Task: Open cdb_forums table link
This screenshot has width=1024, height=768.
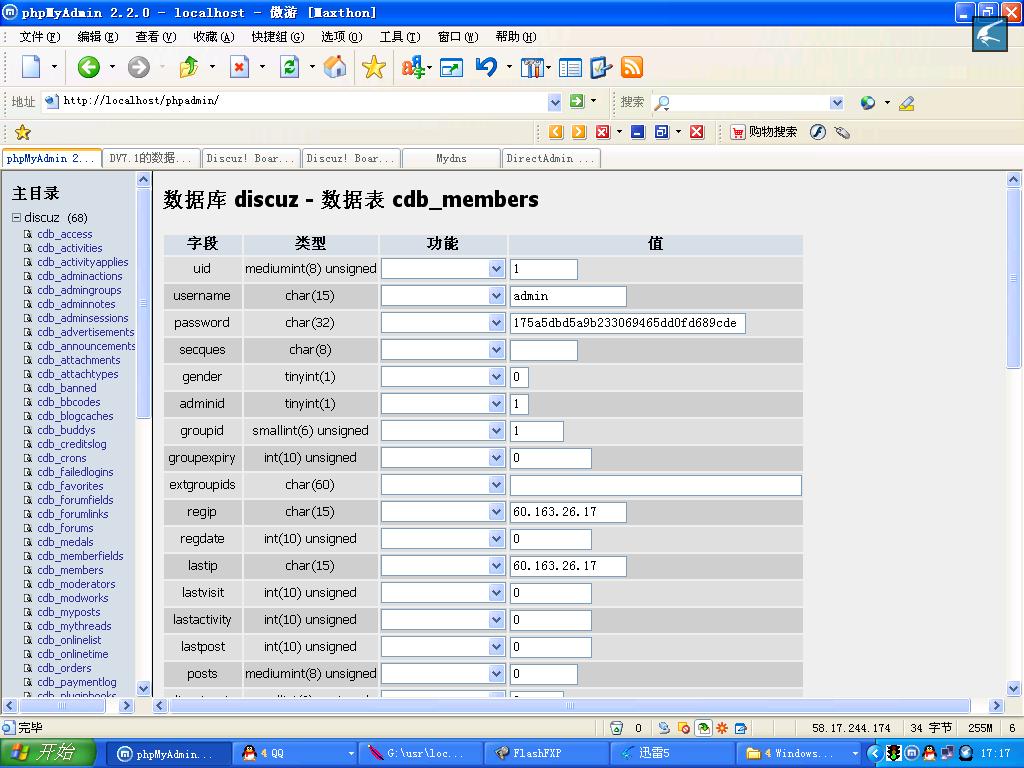Action: point(65,528)
